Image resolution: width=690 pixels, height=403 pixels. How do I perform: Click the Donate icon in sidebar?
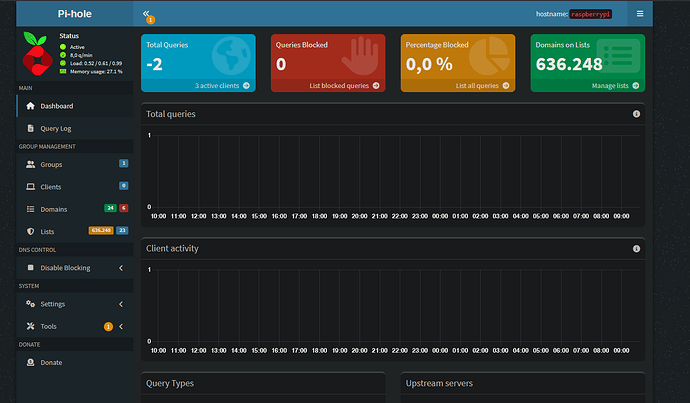[30, 362]
